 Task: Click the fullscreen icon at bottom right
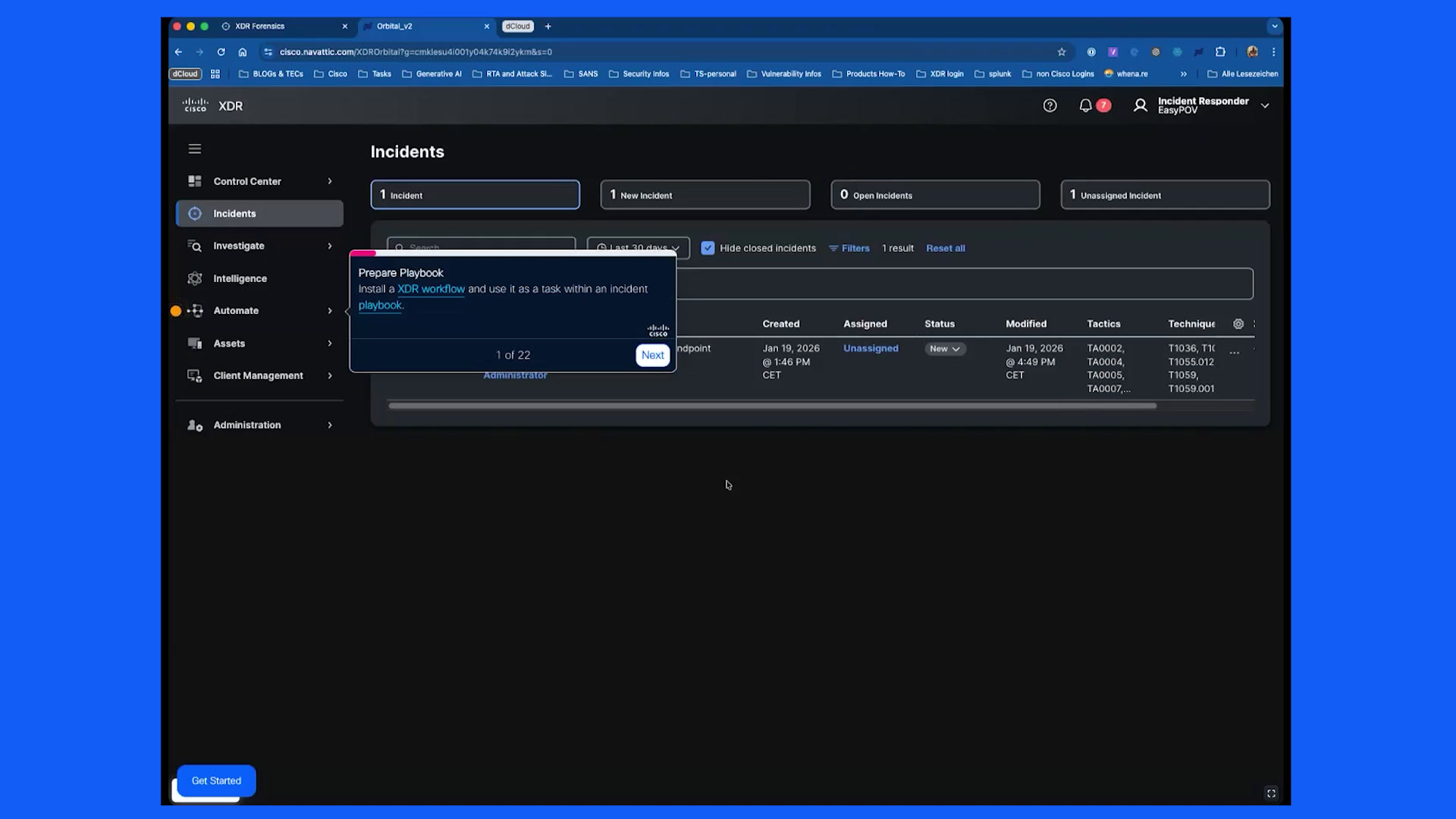pos(1272,794)
